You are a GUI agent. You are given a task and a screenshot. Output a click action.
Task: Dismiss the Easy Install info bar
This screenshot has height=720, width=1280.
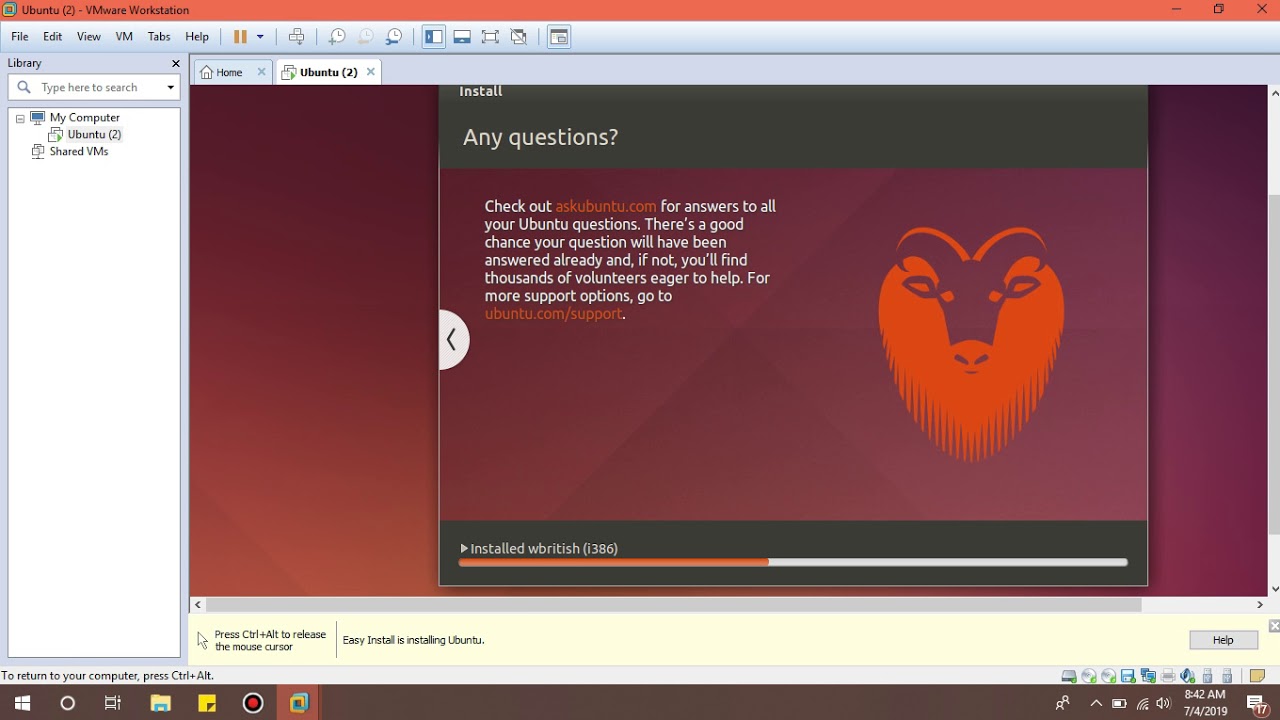(1274, 626)
